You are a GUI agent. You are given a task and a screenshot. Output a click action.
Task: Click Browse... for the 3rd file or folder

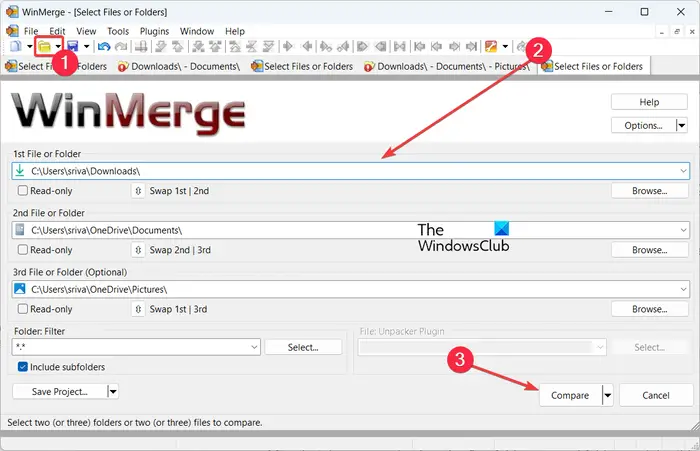(650, 309)
